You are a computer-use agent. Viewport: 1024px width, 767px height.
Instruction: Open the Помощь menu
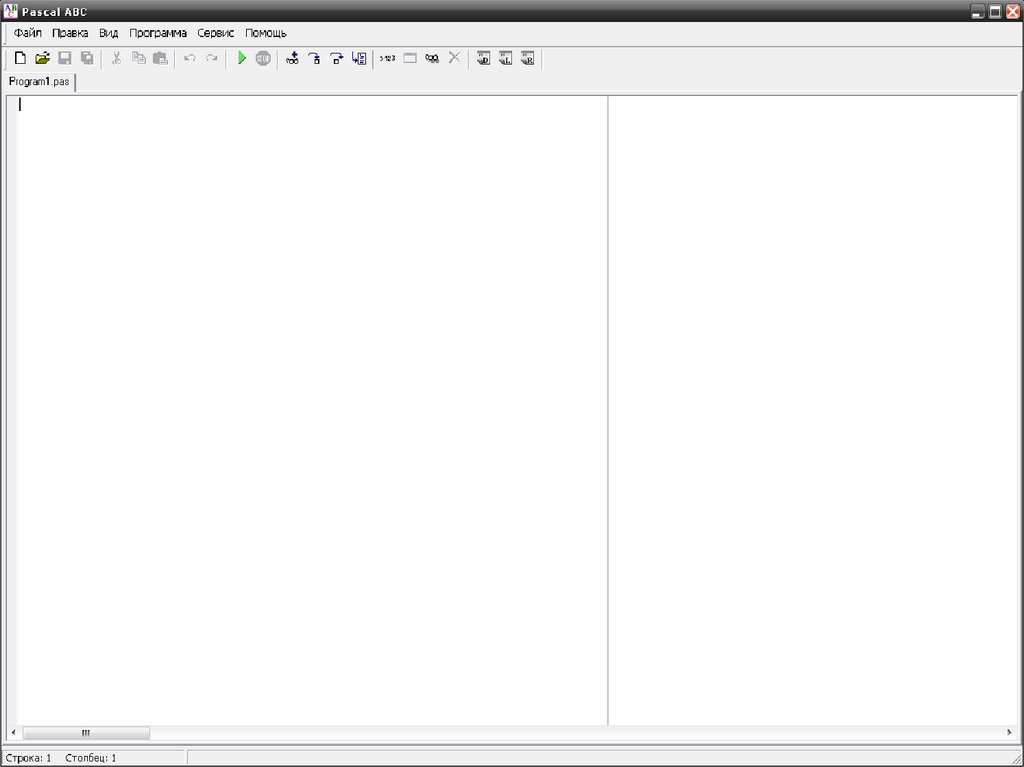click(266, 33)
